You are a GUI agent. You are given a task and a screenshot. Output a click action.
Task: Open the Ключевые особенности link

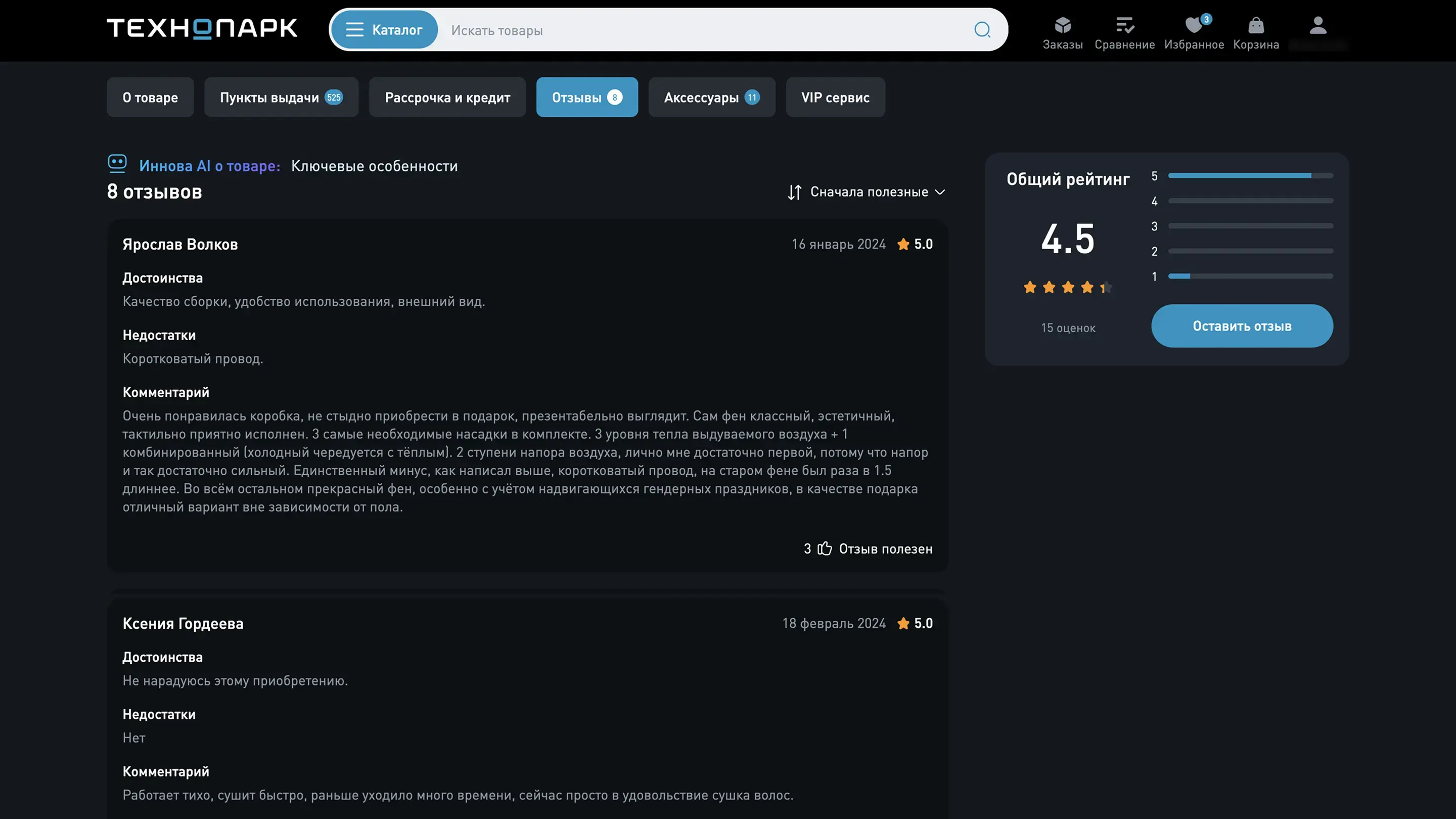pos(374,166)
